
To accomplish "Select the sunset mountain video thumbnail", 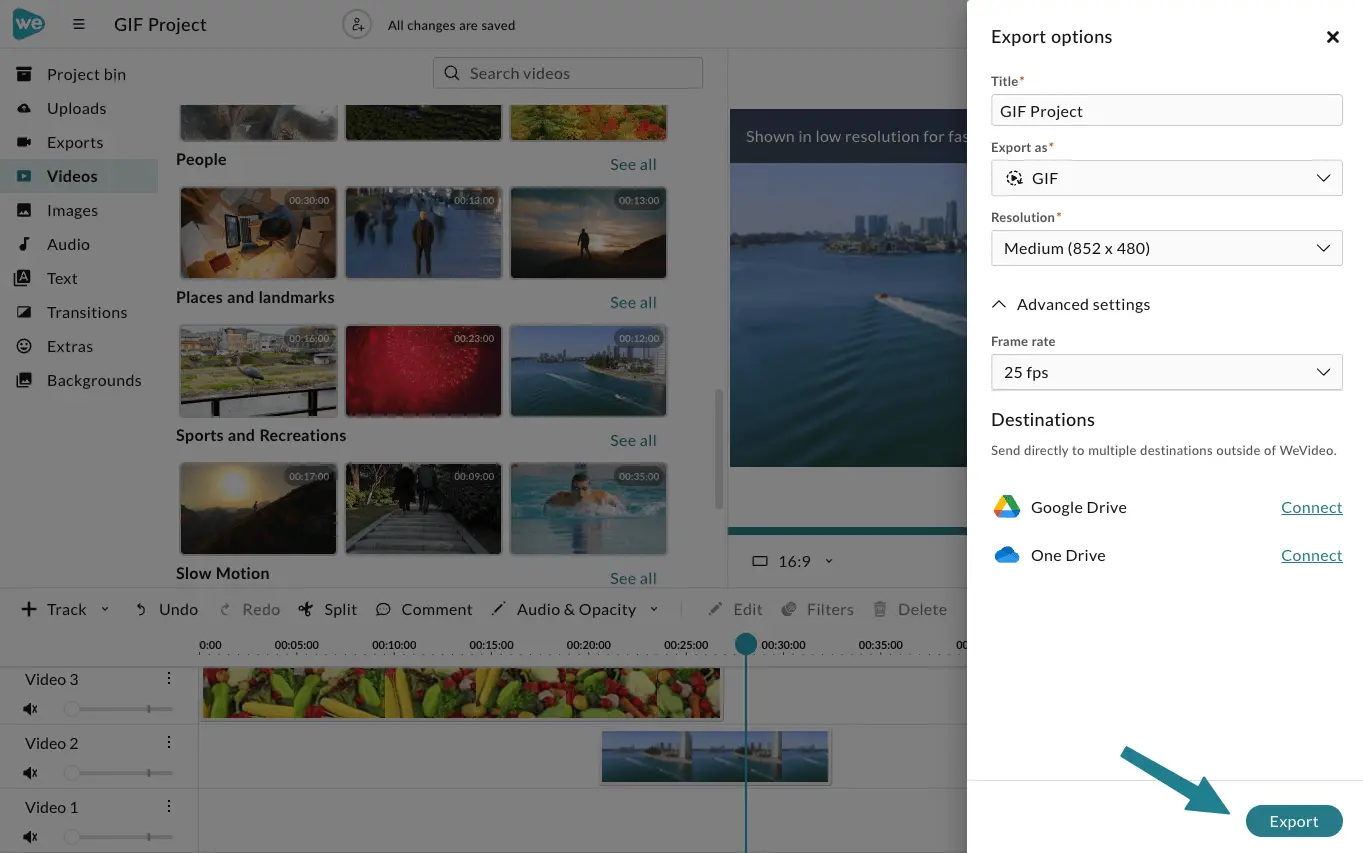I will (258, 508).
